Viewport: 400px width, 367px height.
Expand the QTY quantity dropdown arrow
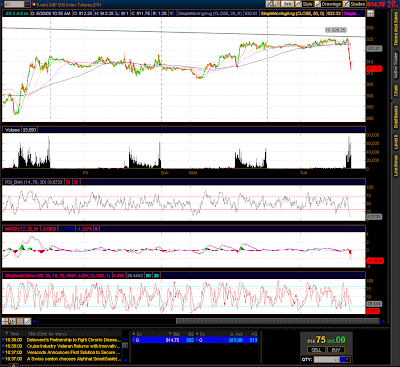(x=348, y=359)
